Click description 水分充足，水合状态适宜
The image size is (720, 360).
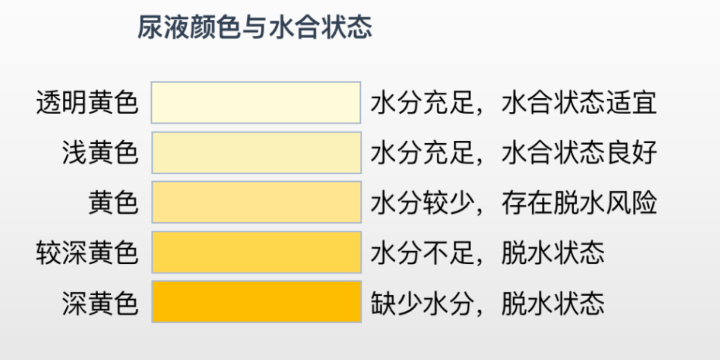point(514,102)
